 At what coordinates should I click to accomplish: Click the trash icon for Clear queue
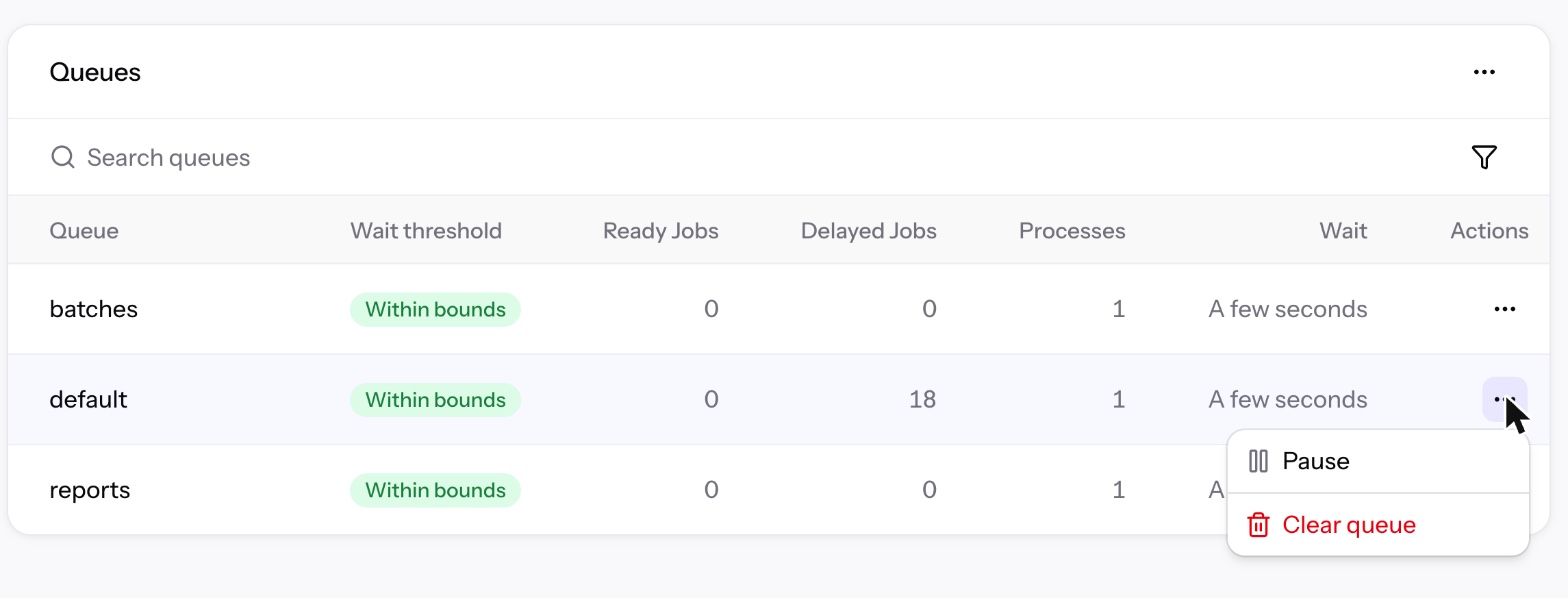1258,525
